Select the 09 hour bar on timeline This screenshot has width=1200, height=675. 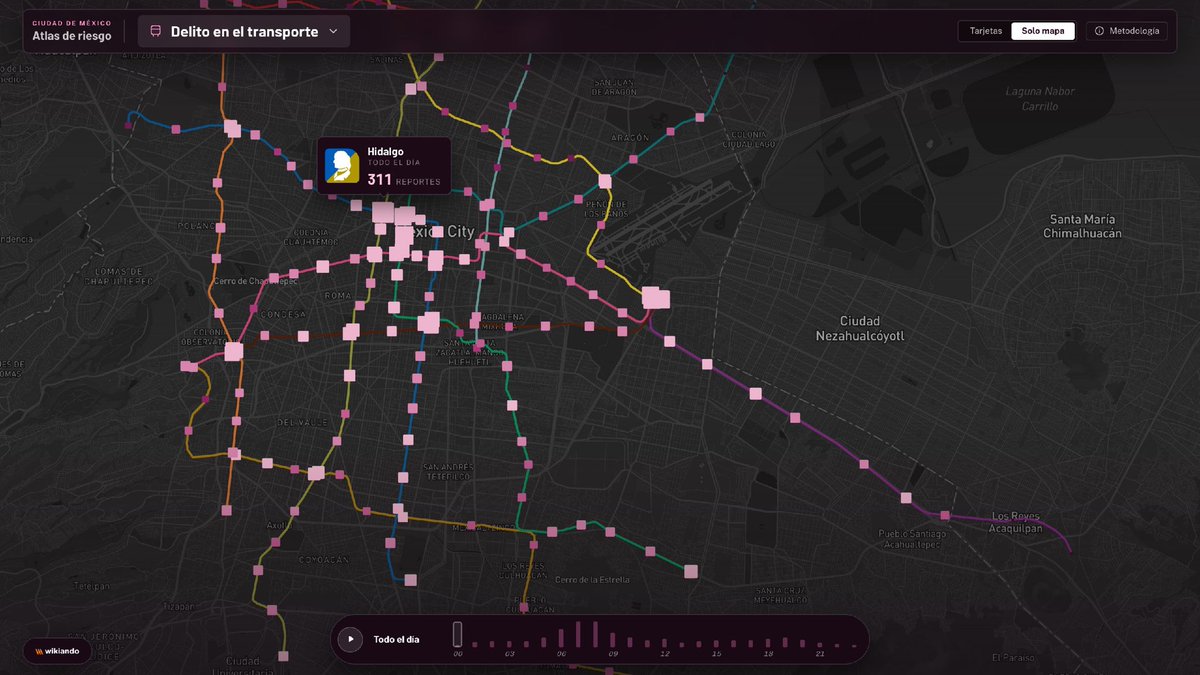click(613, 641)
